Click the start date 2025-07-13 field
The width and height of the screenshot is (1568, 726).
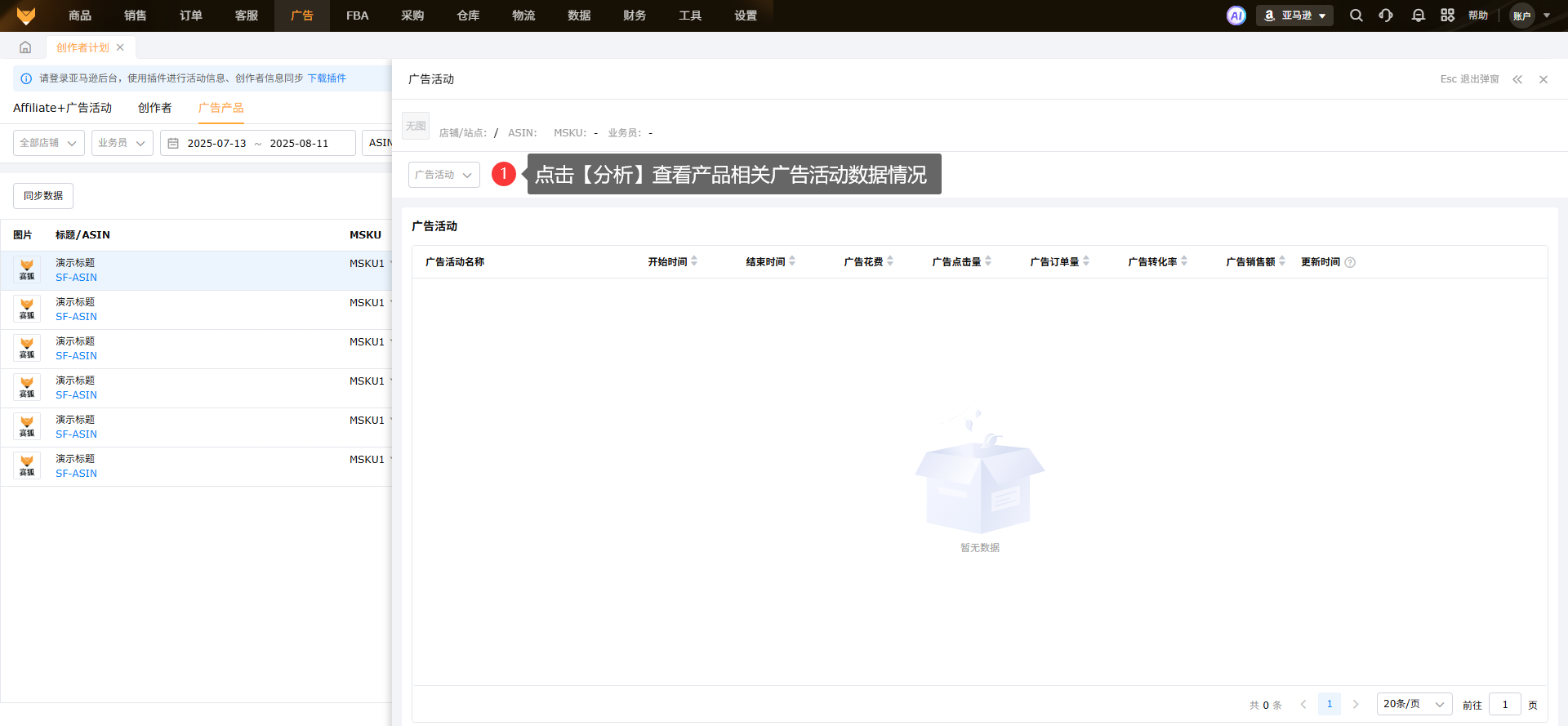click(x=216, y=143)
